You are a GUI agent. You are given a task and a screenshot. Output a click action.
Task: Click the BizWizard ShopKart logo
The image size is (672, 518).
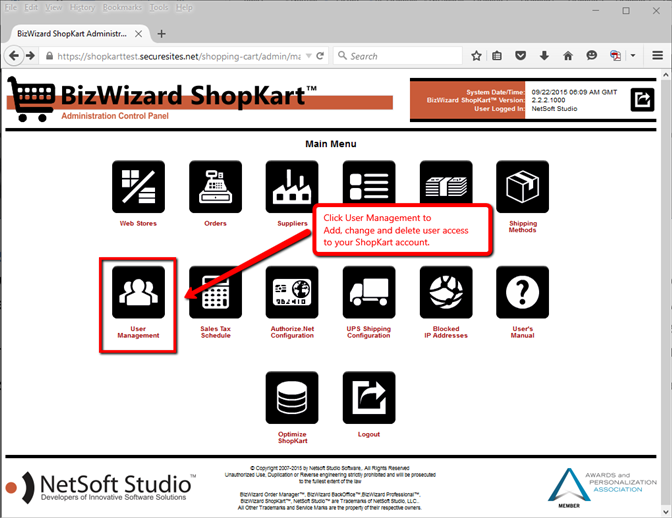point(200,99)
